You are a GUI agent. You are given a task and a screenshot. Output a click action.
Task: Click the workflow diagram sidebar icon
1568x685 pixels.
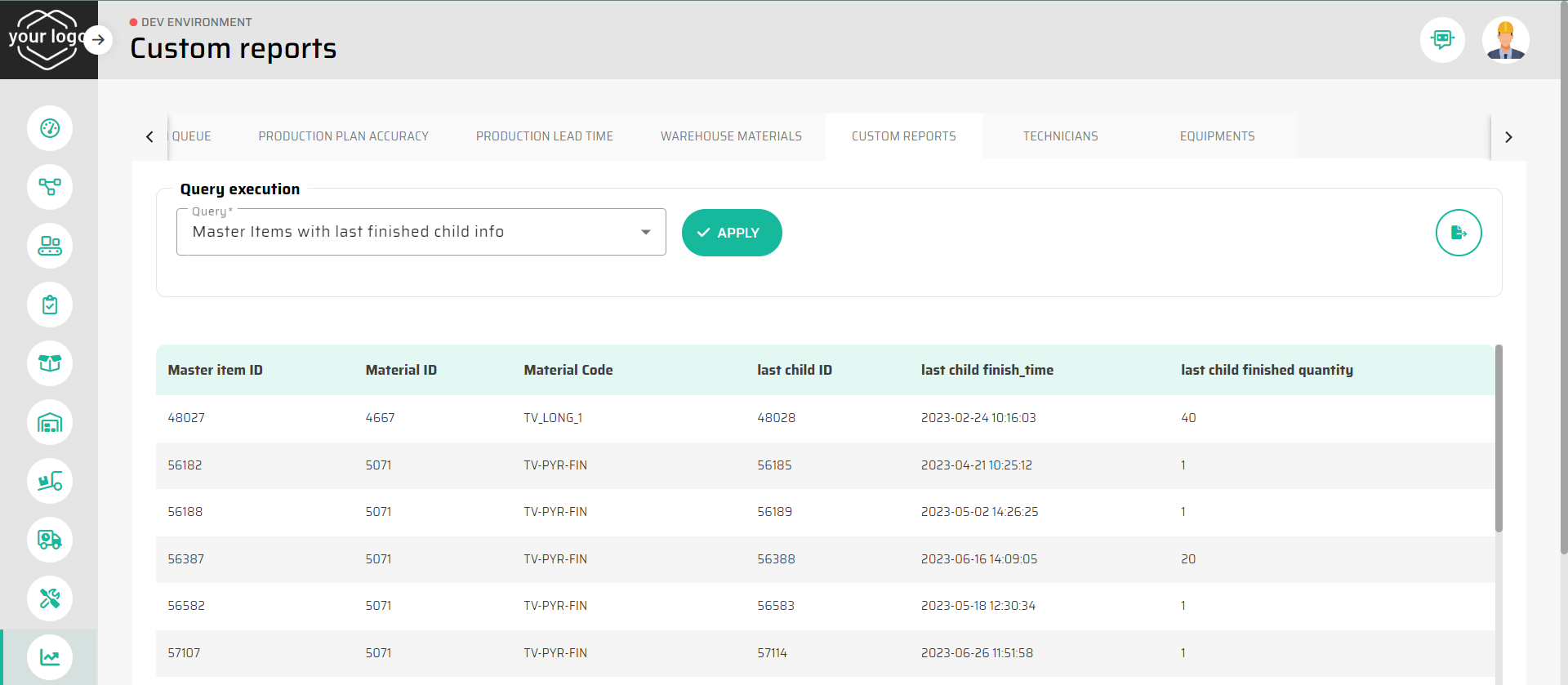[x=50, y=187]
